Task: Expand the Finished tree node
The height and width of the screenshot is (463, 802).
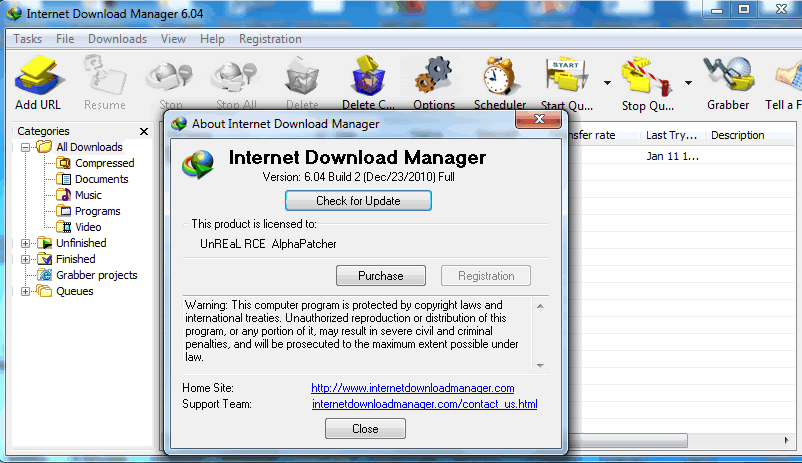Action: click(x=25, y=259)
